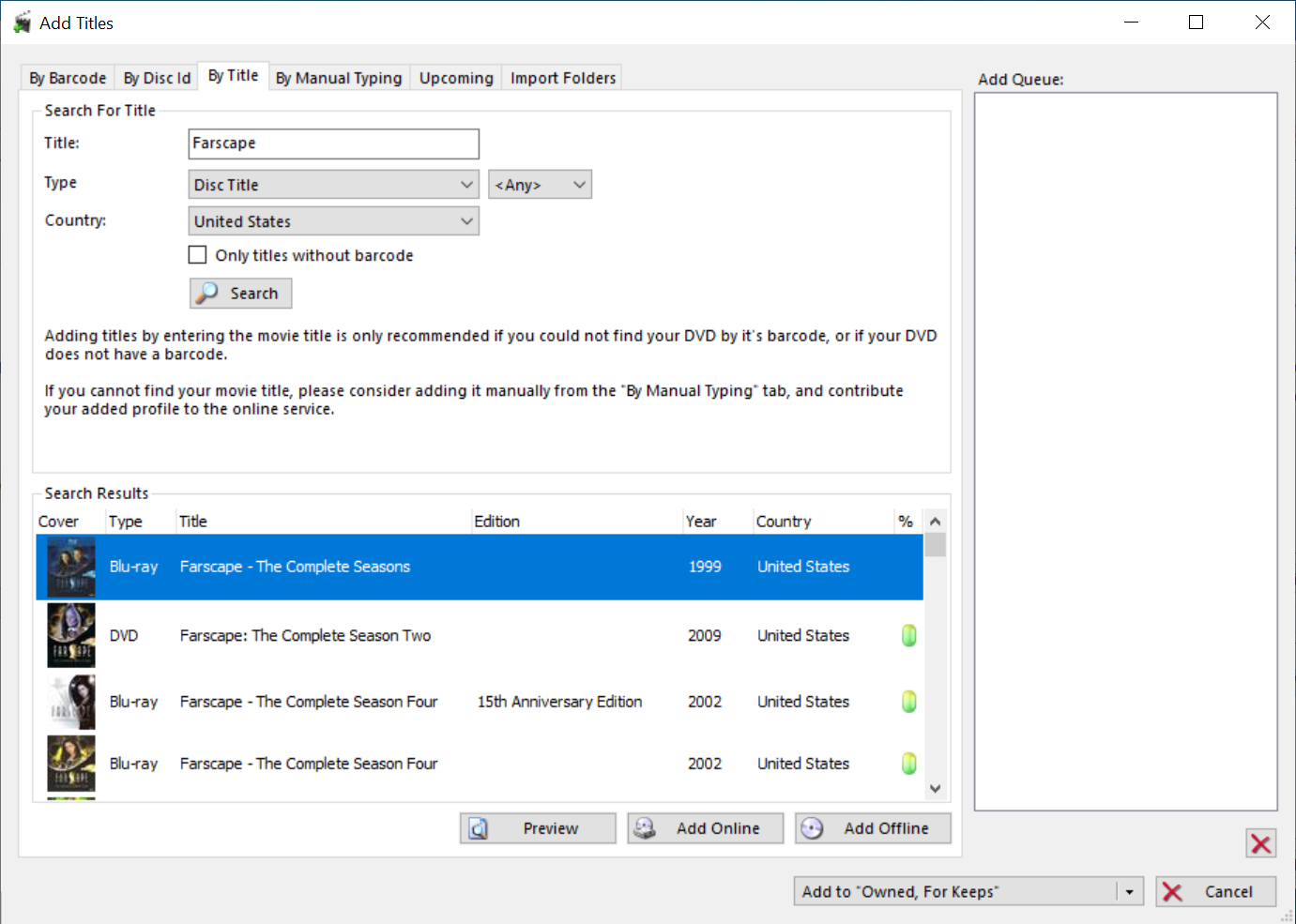Click year 2009 in the DVD result

[705, 636]
